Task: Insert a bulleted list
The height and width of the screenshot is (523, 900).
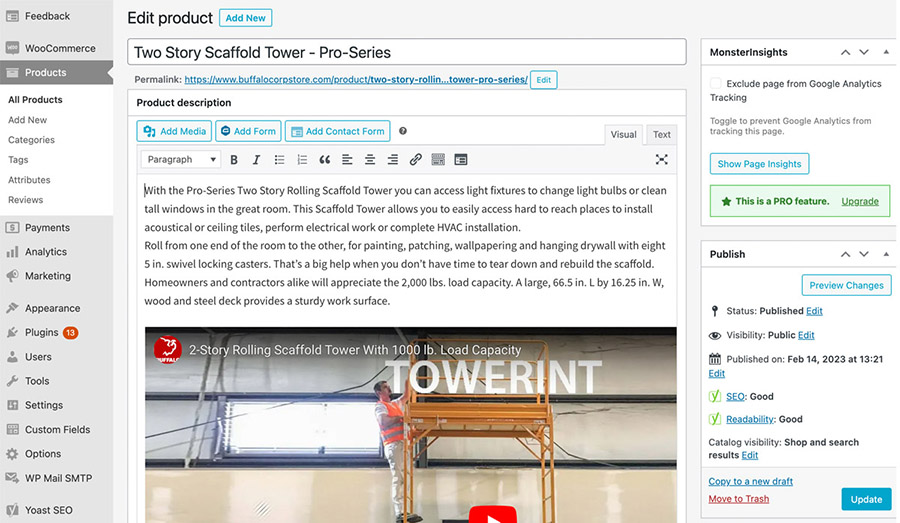Action: coord(279,160)
